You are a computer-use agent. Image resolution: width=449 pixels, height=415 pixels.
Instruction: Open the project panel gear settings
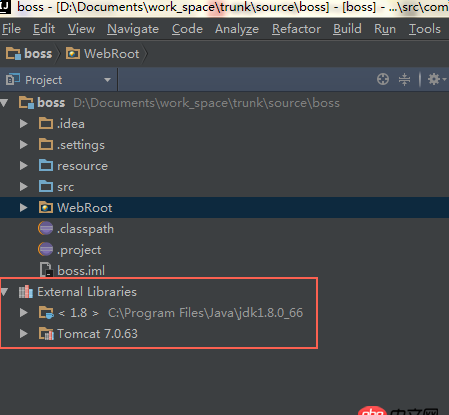436,79
